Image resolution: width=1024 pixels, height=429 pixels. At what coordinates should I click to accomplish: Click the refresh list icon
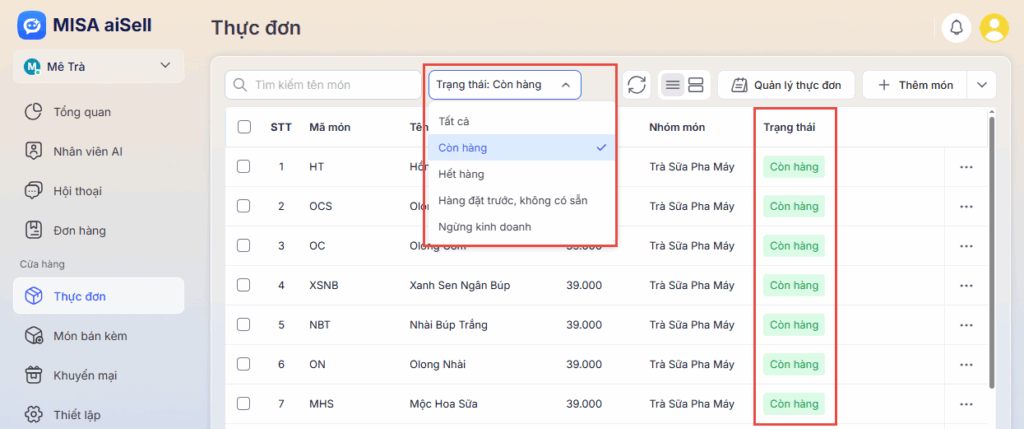pyautogui.click(x=637, y=85)
